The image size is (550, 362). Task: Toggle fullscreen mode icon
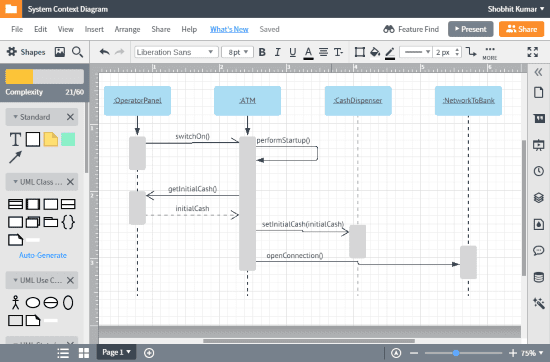tap(532, 52)
